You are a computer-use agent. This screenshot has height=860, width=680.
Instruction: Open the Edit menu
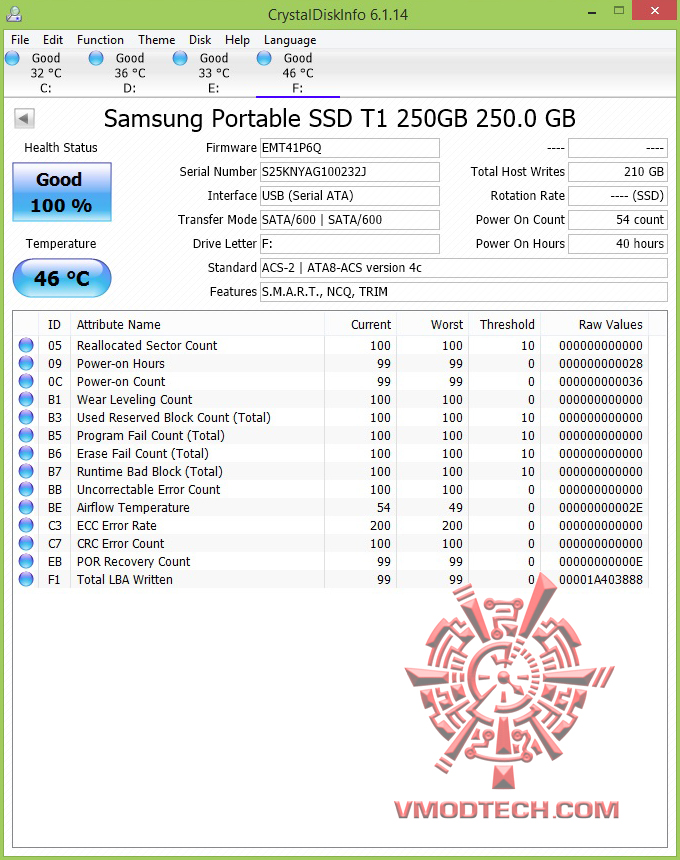point(53,40)
